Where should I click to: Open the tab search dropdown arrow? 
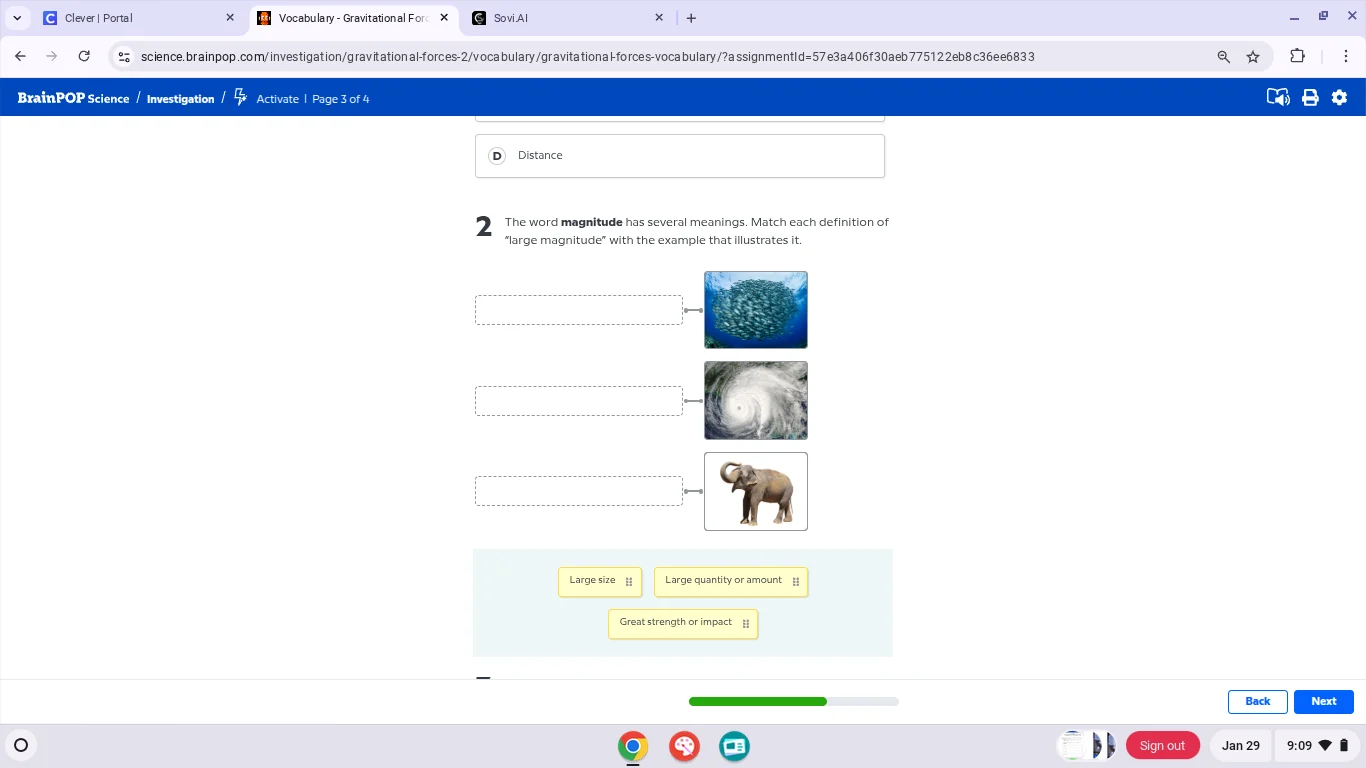coord(17,18)
